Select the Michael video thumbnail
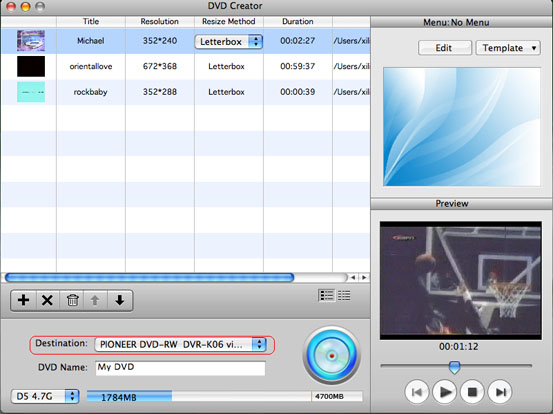This screenshot has width=553, height=414. pos(31,41)
